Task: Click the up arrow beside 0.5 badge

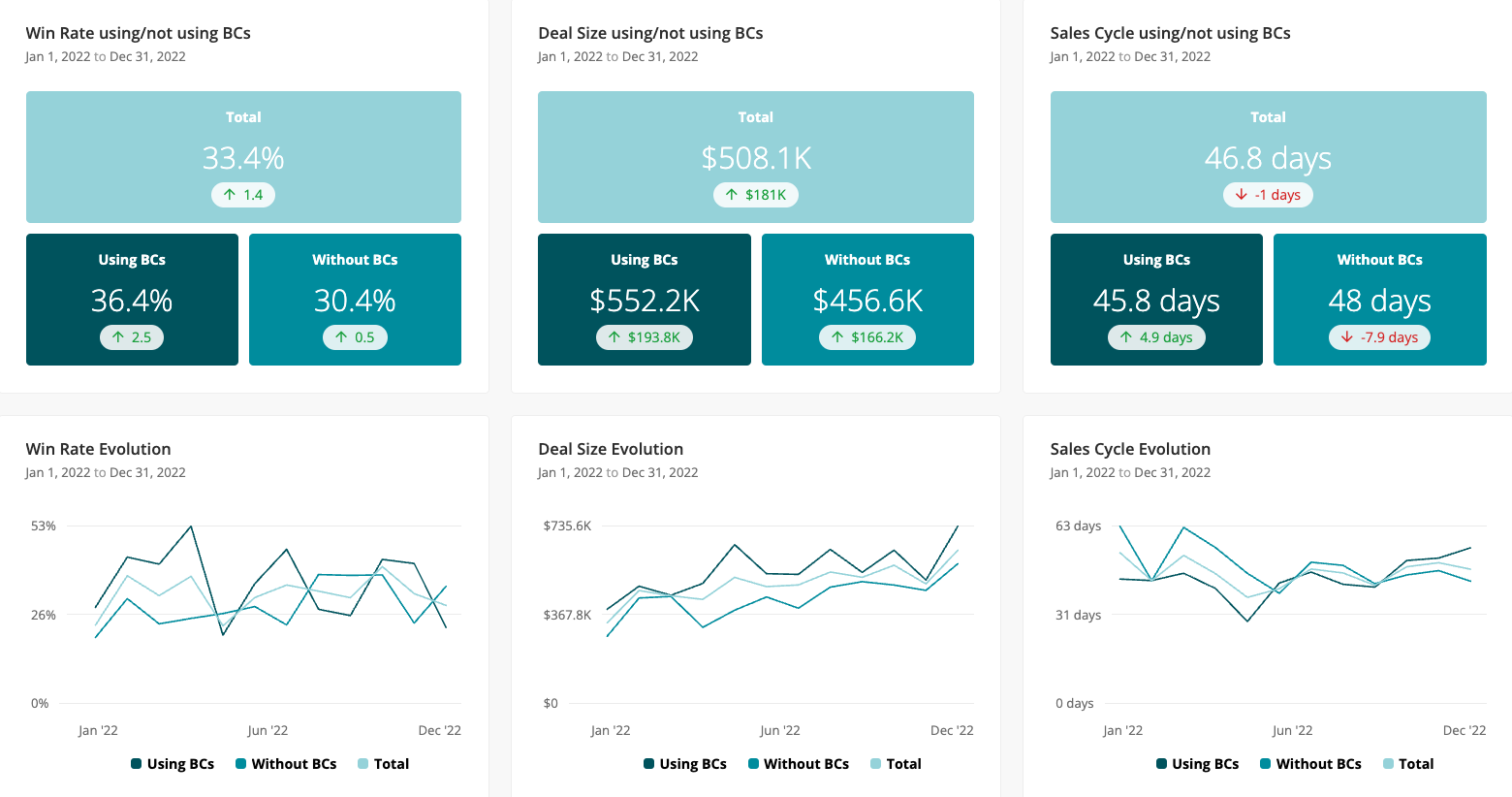Action: pos(341,337)
